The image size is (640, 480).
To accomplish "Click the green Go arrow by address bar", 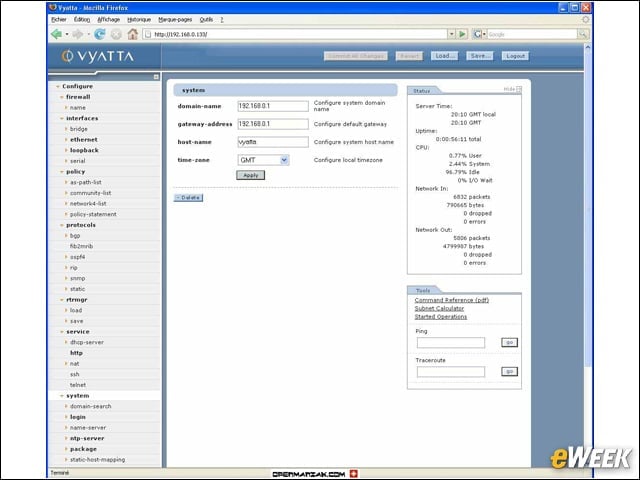I will (462, 34).
